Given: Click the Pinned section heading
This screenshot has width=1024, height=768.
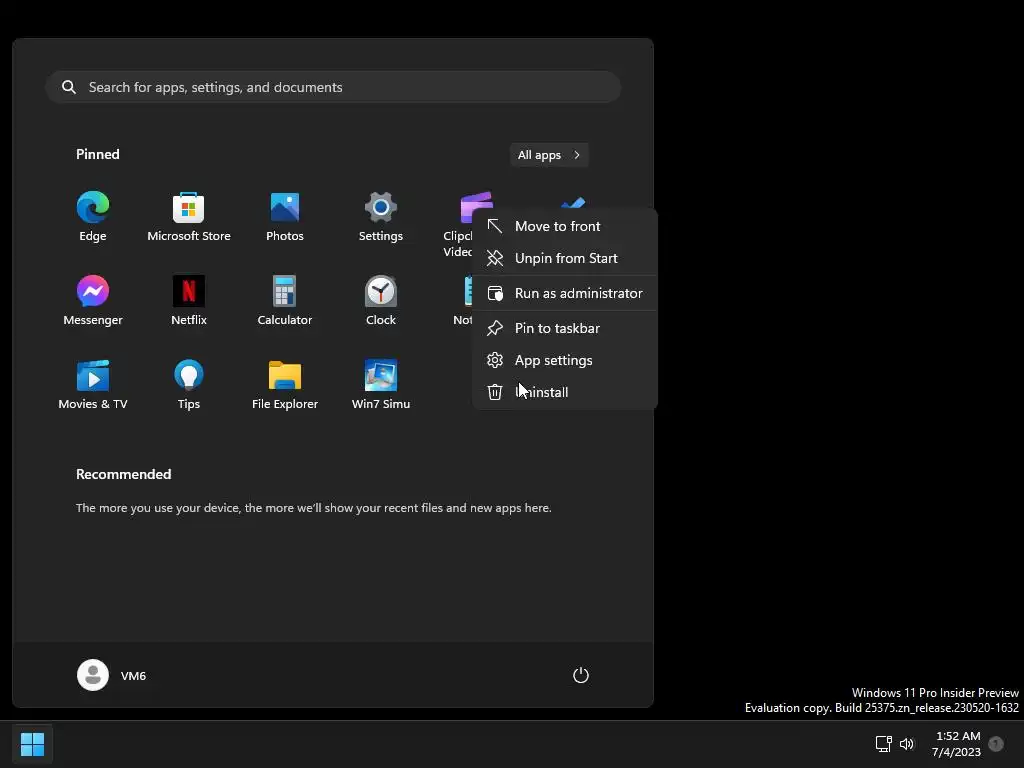Looking at the screenshot, I should coord(98,154).
